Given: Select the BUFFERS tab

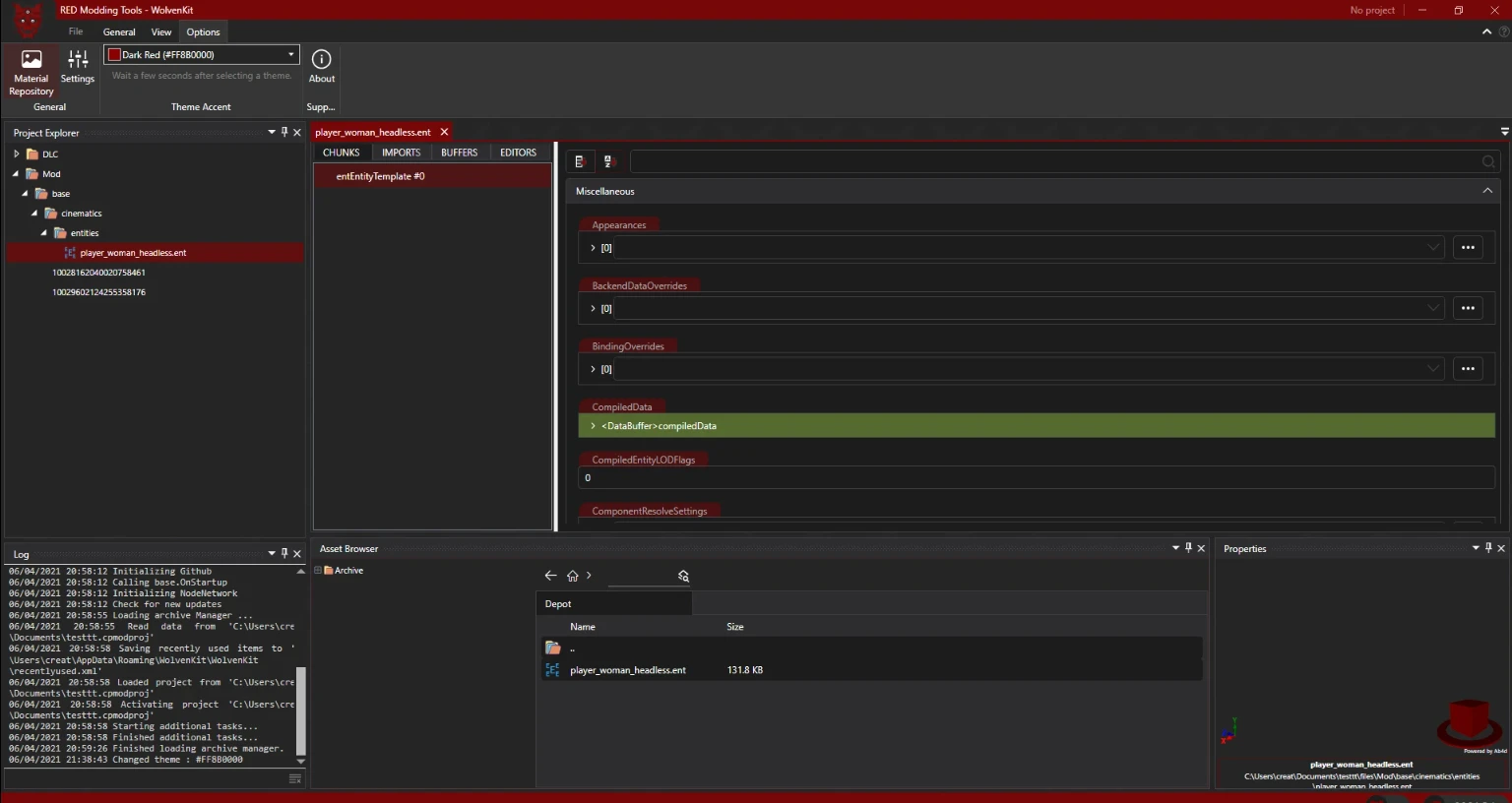Looking at the screenshot, I should 459,153.
